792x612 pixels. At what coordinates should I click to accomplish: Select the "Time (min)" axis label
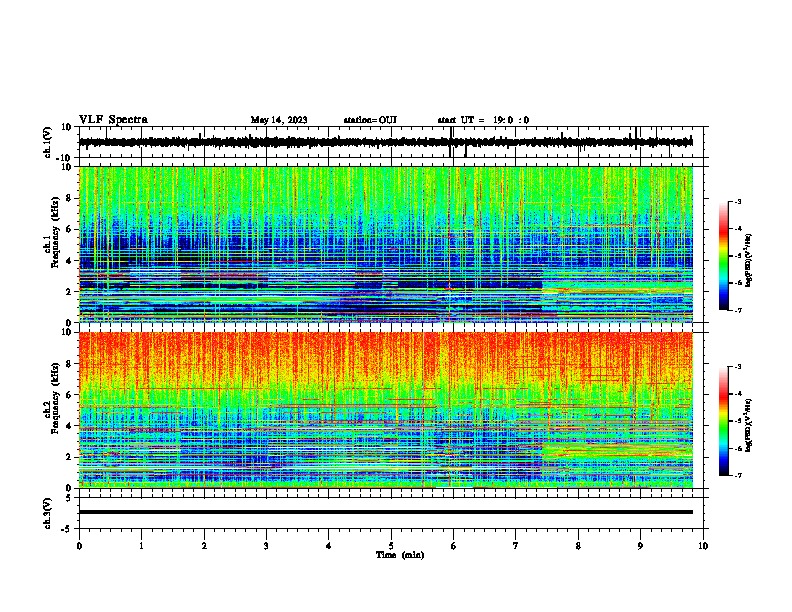(x=400, y=555)
